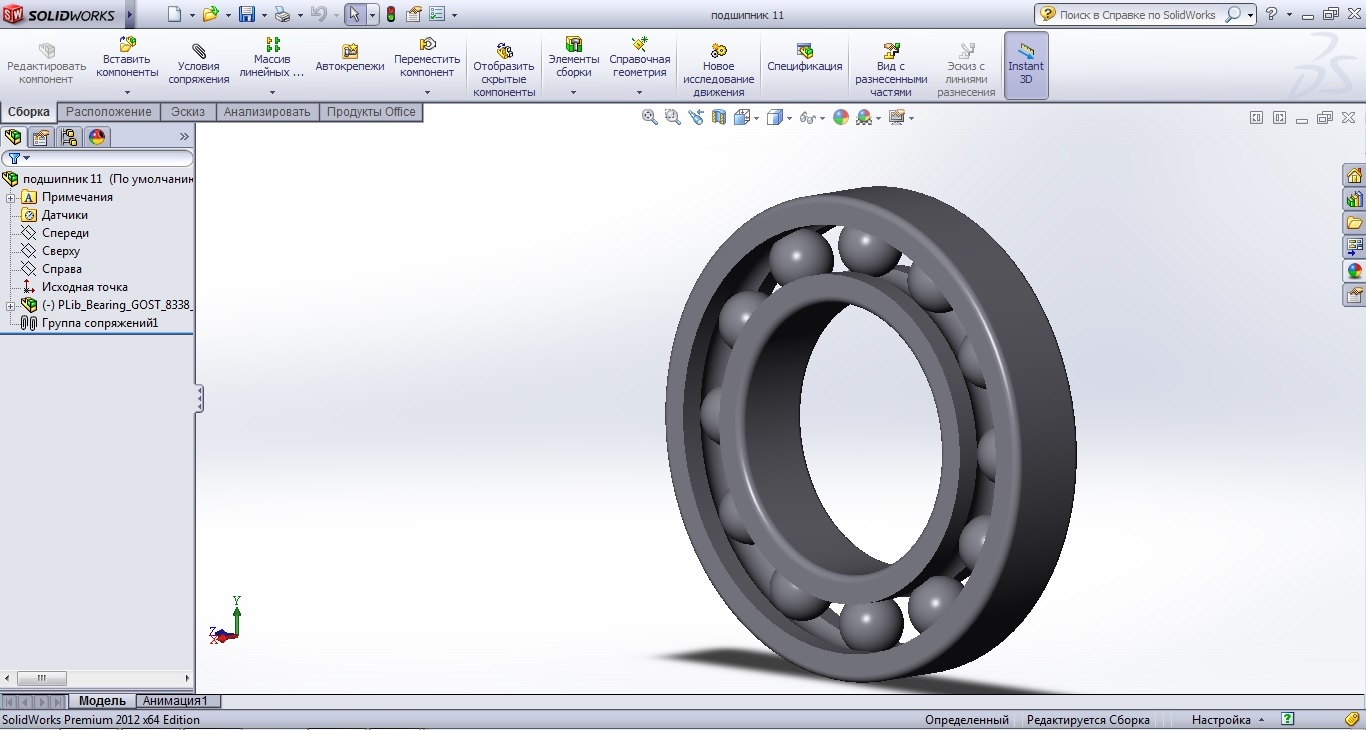The height and width of the screenshot is (730, 1366).
Task: Open Спецификация bill of materials
Action: click(x=804, y=58)
